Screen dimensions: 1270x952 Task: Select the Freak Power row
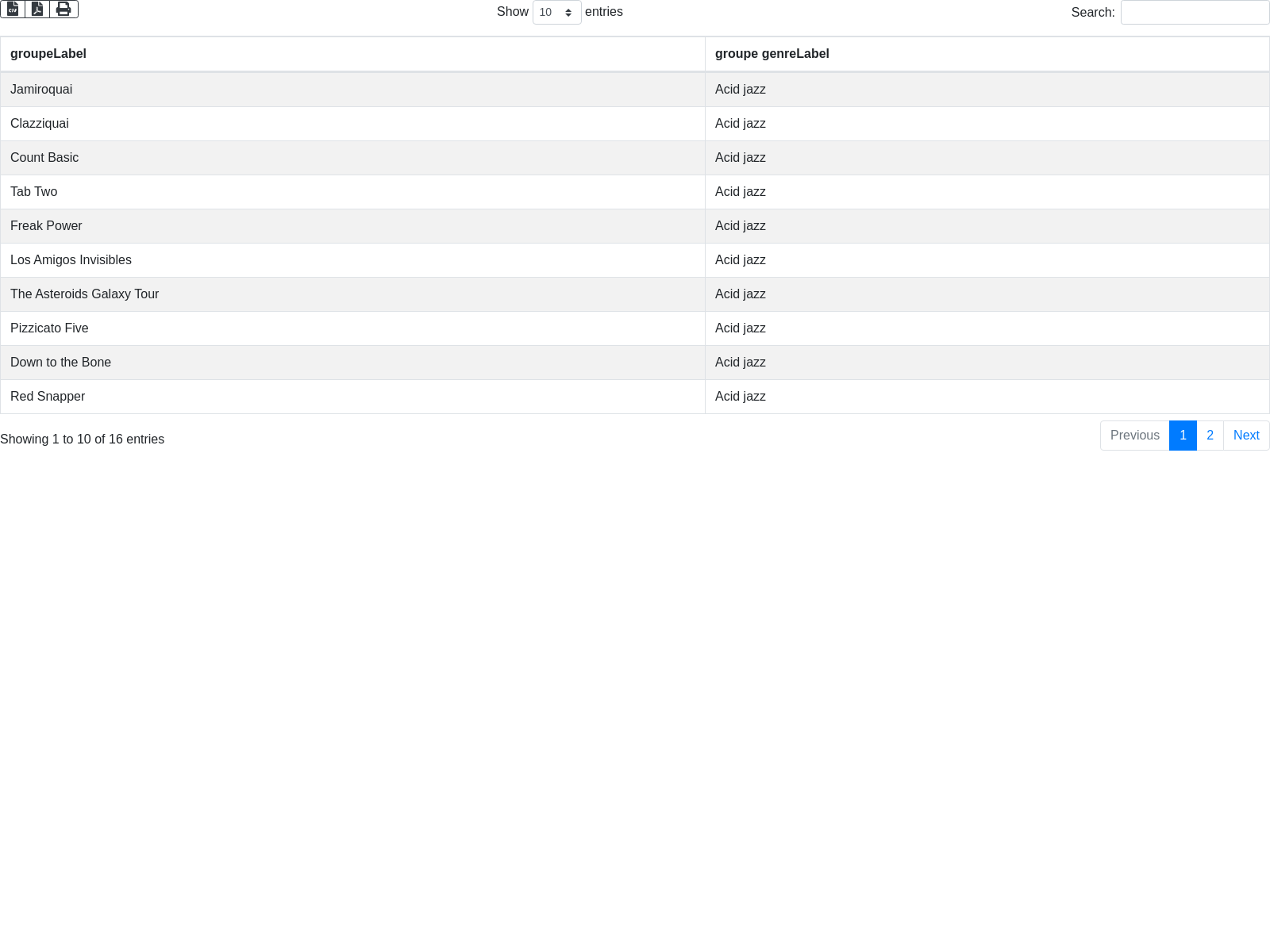(x=46, y=226)
